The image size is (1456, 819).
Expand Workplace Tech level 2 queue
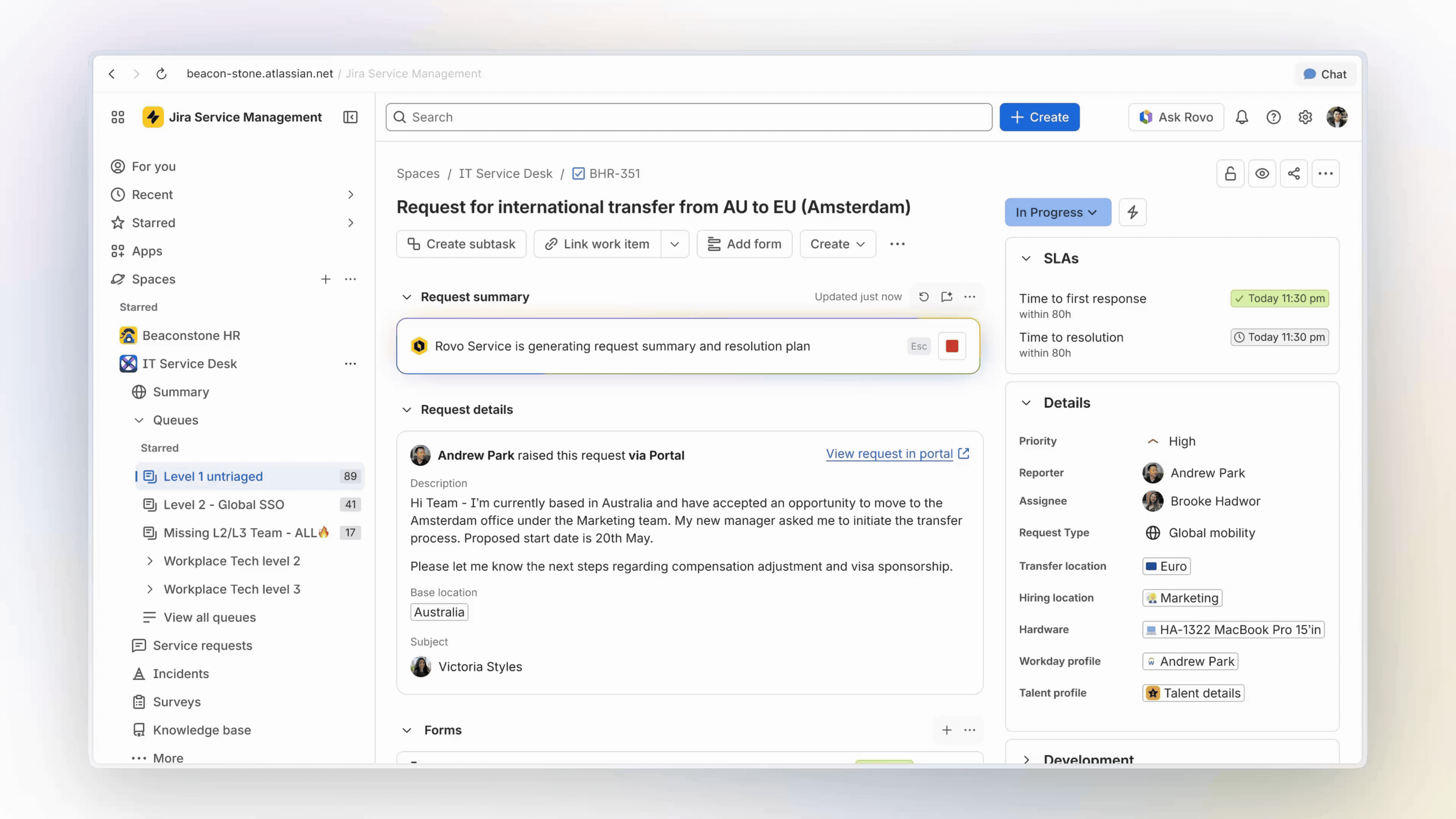pos(150,561)
